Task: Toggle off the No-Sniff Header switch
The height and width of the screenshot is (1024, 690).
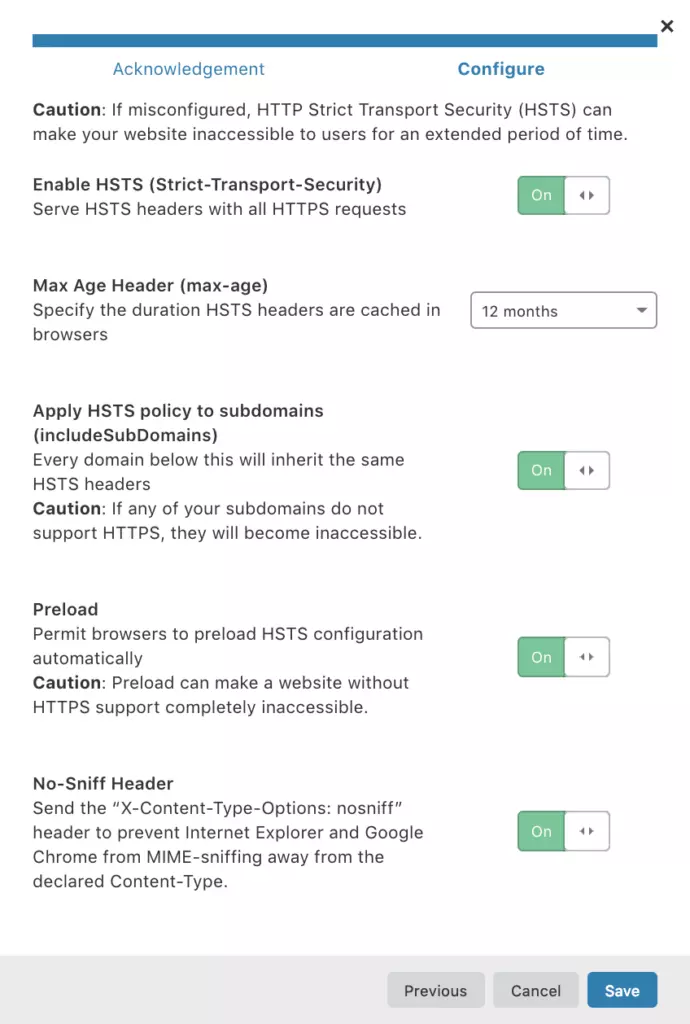Action: [563, 831]
